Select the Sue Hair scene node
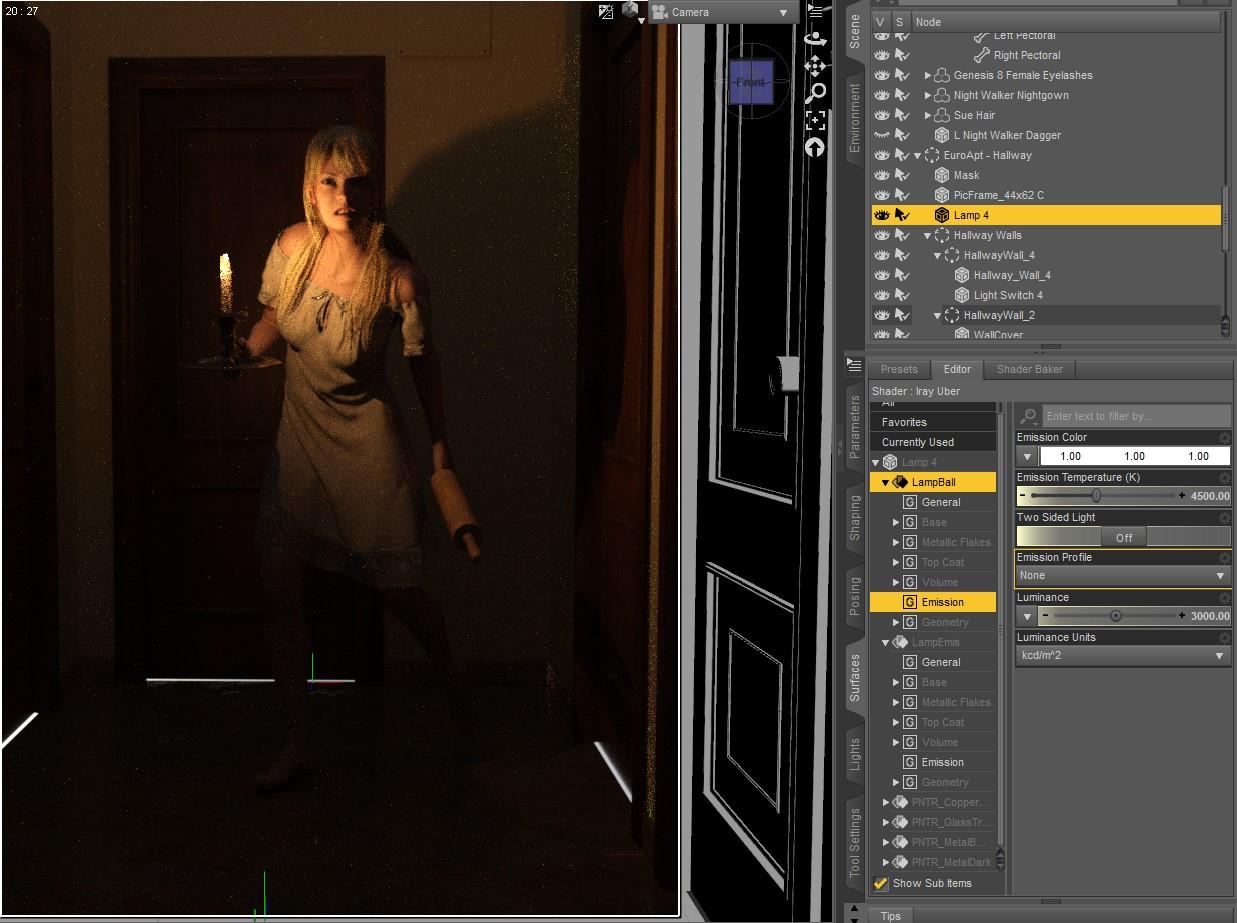This screenshot has width=1237, height=923. point(974,115)
